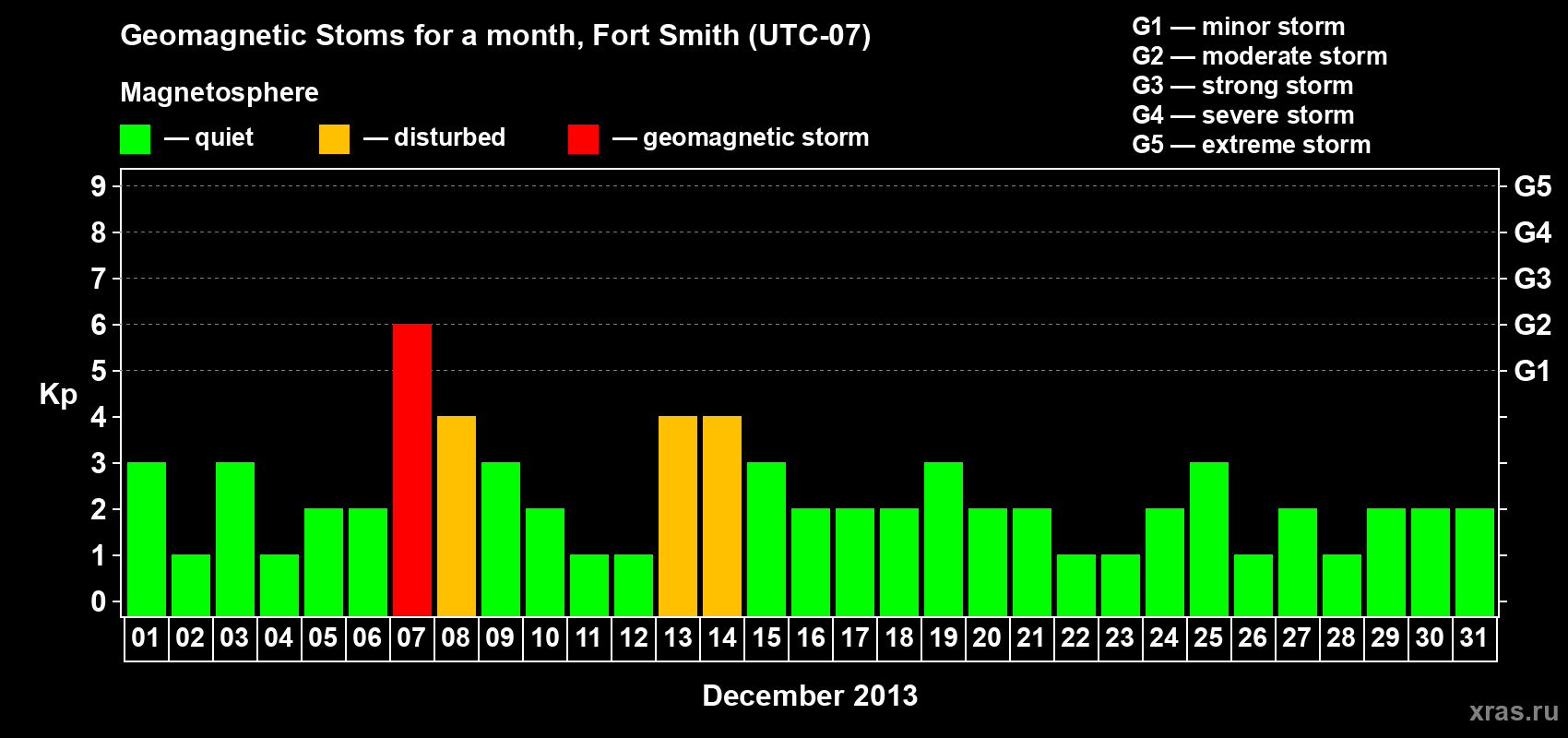Click the green bar for day 25
The width and height of the screenshot is (1568, 738).
coord(1209,540)
